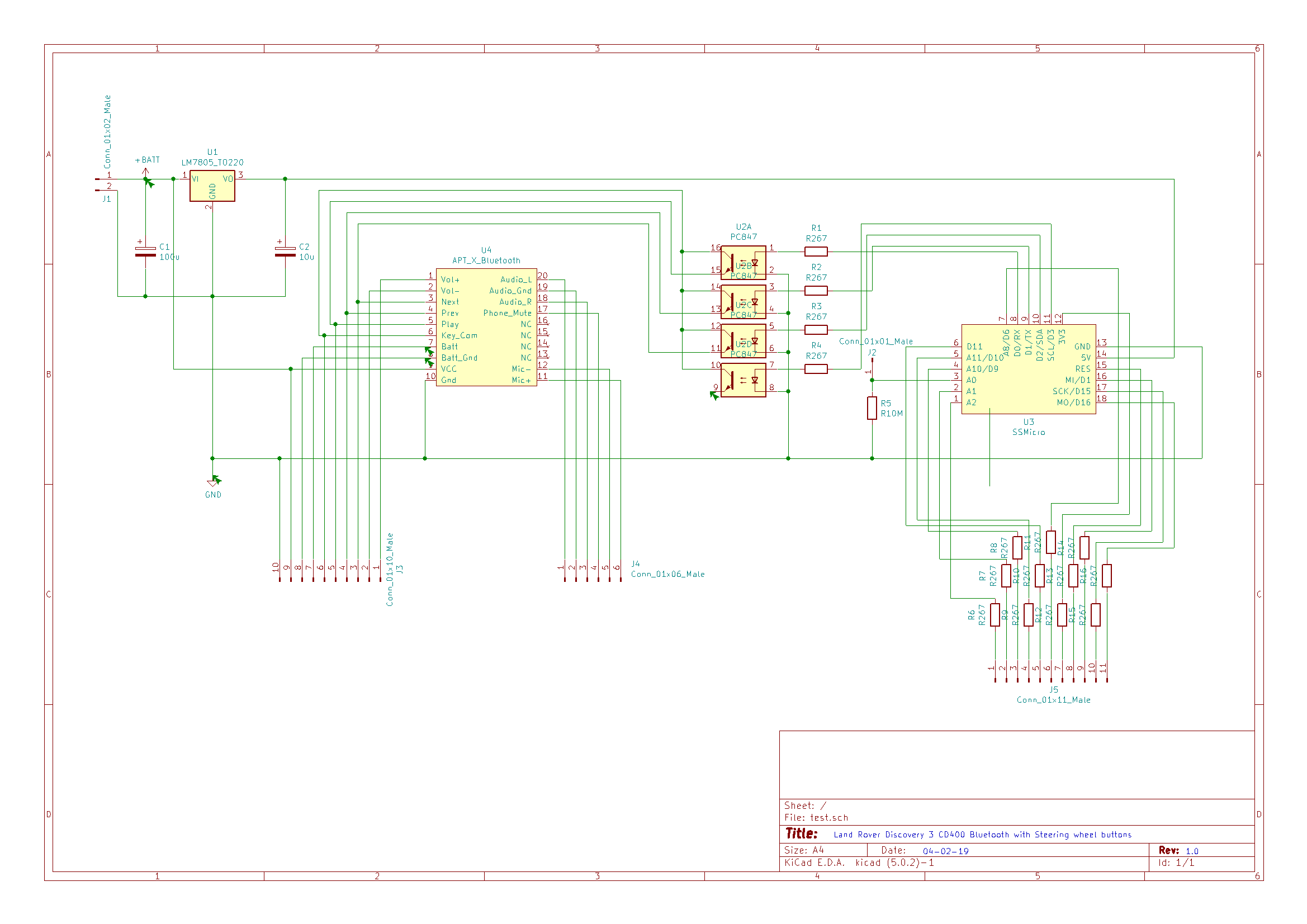Click the Batt_Gnd pin label on U4
This screenshot has height=924, width=1307.
(460, 358)
